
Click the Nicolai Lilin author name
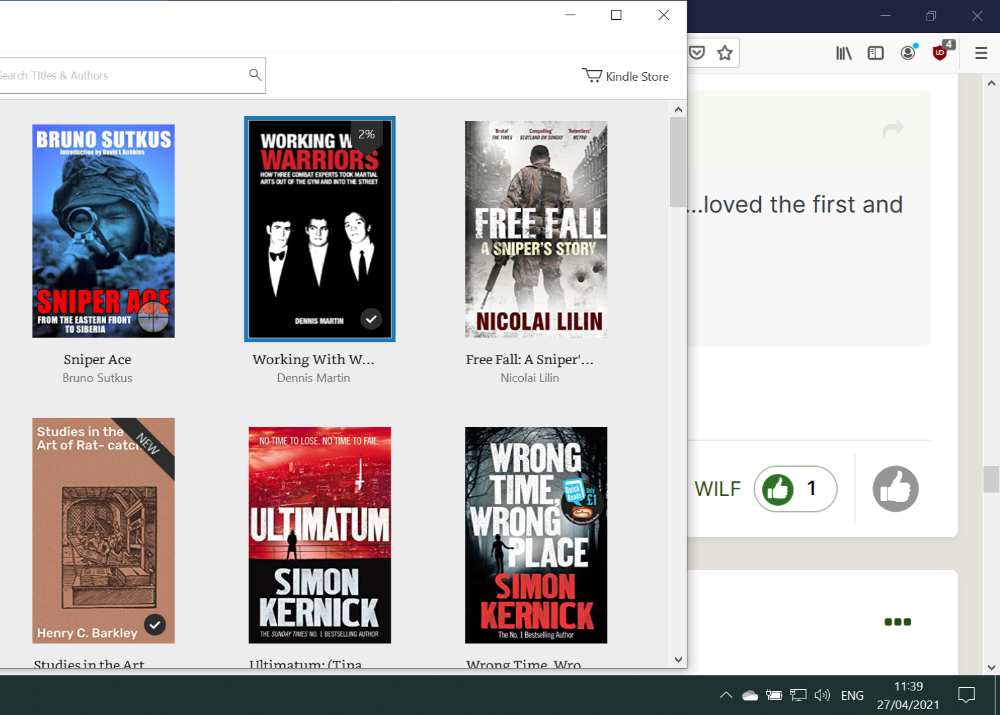click(x=529, y=378)
